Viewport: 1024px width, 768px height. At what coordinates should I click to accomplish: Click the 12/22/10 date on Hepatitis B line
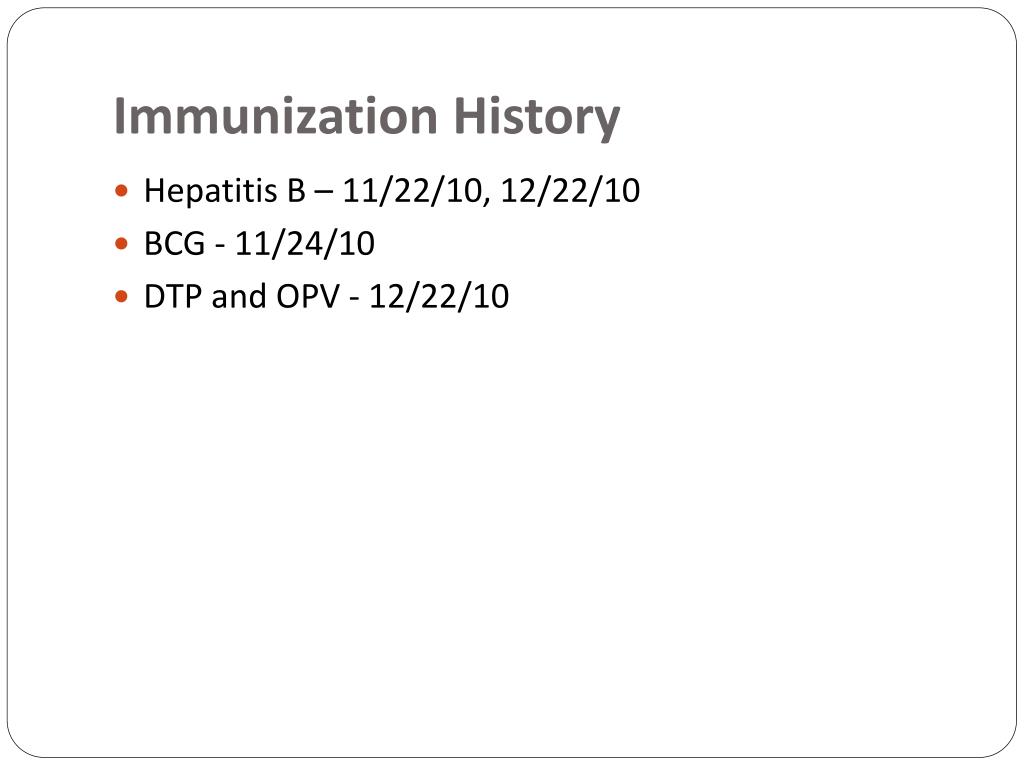pyautogui.click(x=570, y=191)
